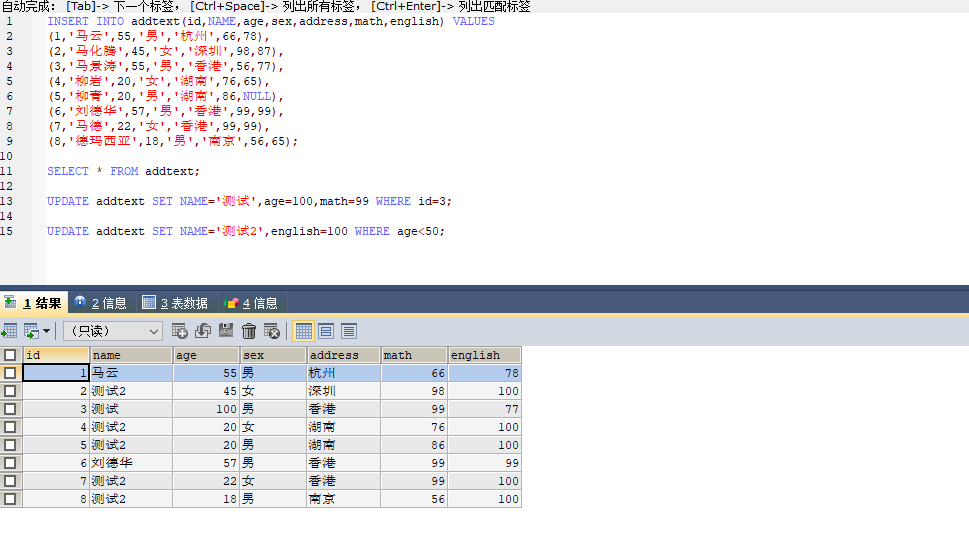Click the export result set icon
Screen dimensions: 969x536
[x=10, y=331]
